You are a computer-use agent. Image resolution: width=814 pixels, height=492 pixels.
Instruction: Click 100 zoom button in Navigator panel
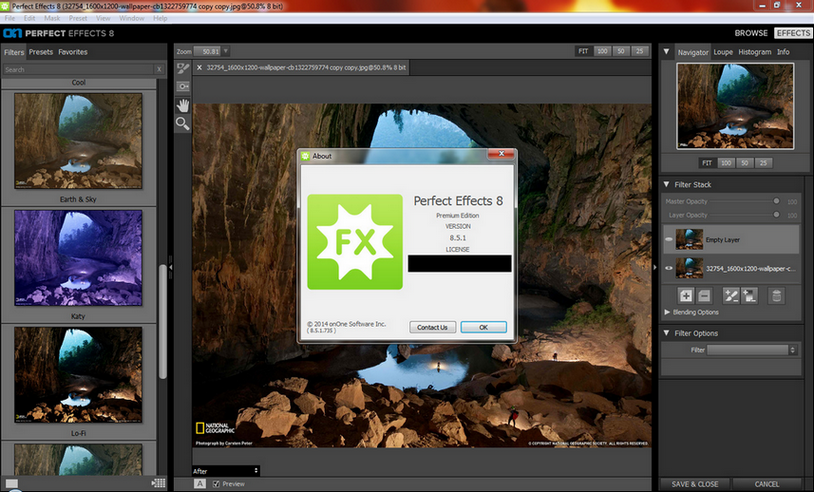tap(726, 162)
